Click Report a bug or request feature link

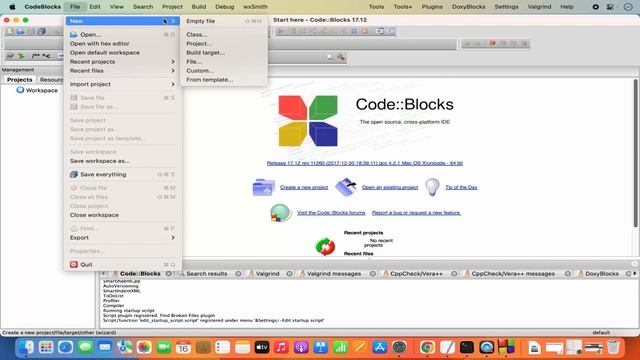pyautogui.click(x=416, y=213)
